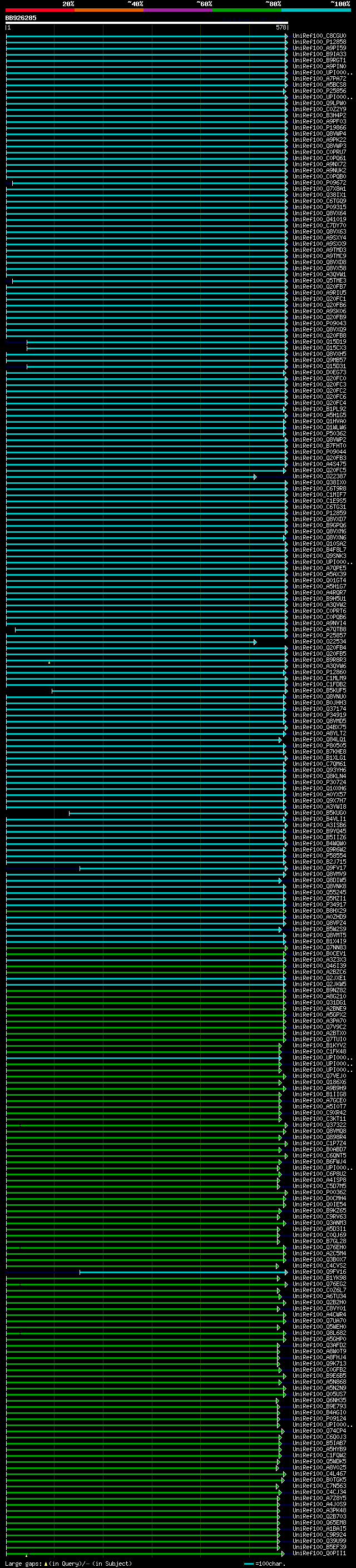Select hit label UniRef100_A9PI59
Image resolution: width=356 pixels, height=1568 pixels.
319,48
